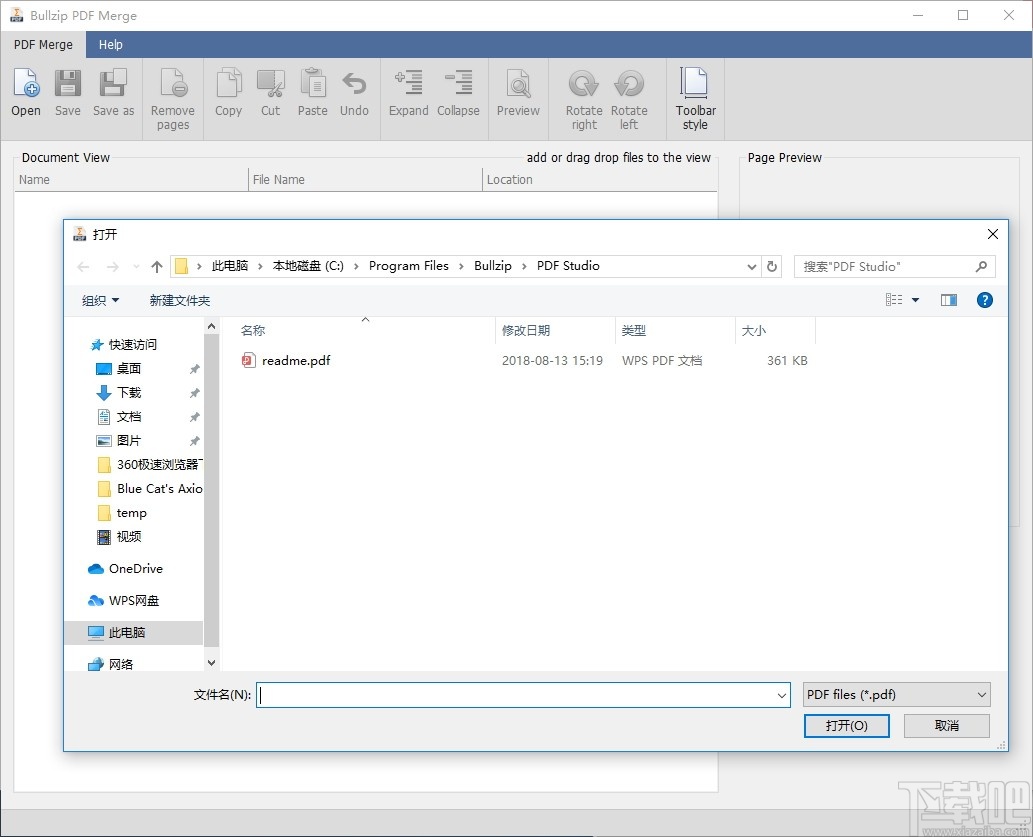1033x837 pixels.
Task: Click the 取消 button
Action: 945,725
